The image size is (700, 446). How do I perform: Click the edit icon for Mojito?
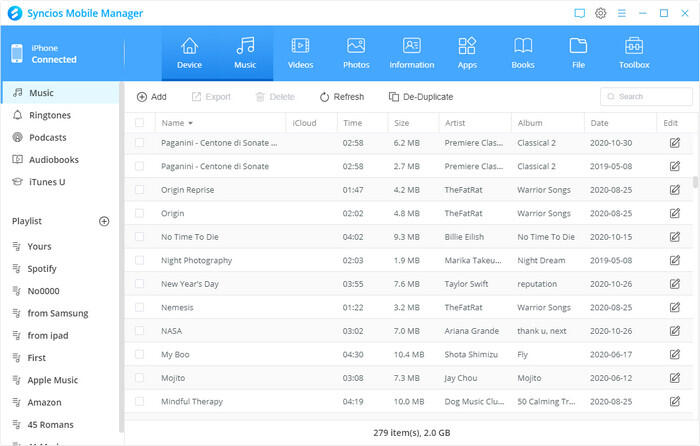click(x=674, y=378)
